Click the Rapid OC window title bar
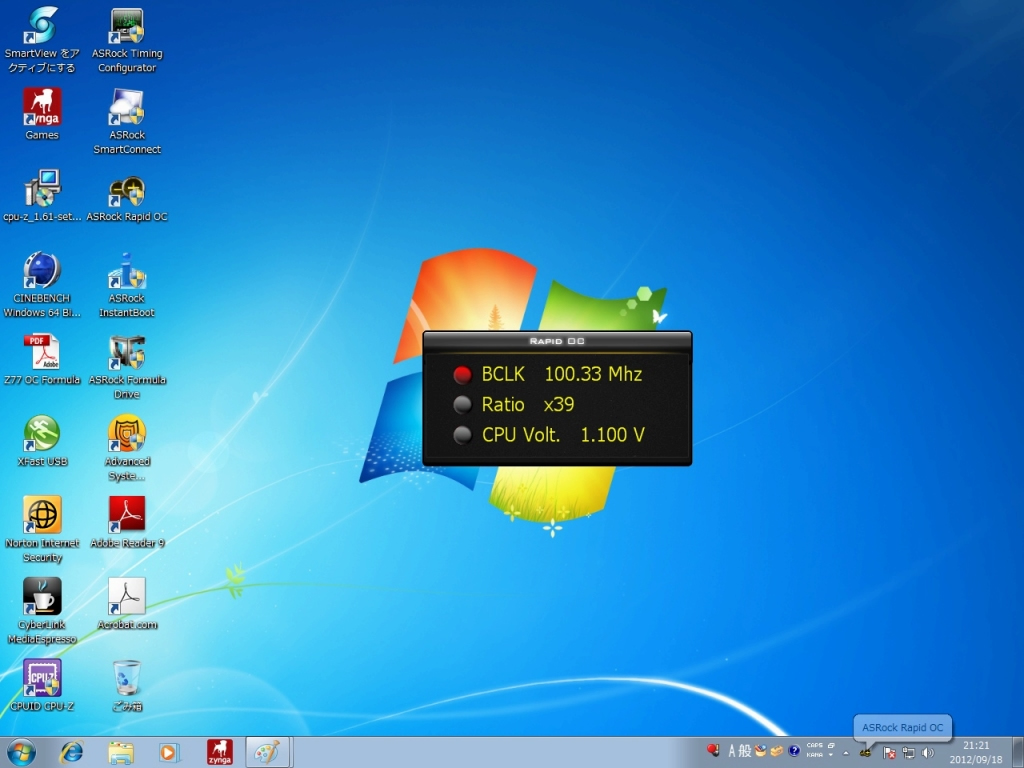 pos(557,342)
